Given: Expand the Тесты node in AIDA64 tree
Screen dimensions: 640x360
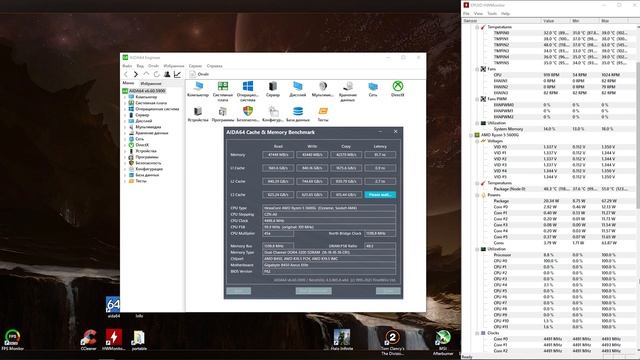Looking at the screenshot, I should [x=125, y=181].
